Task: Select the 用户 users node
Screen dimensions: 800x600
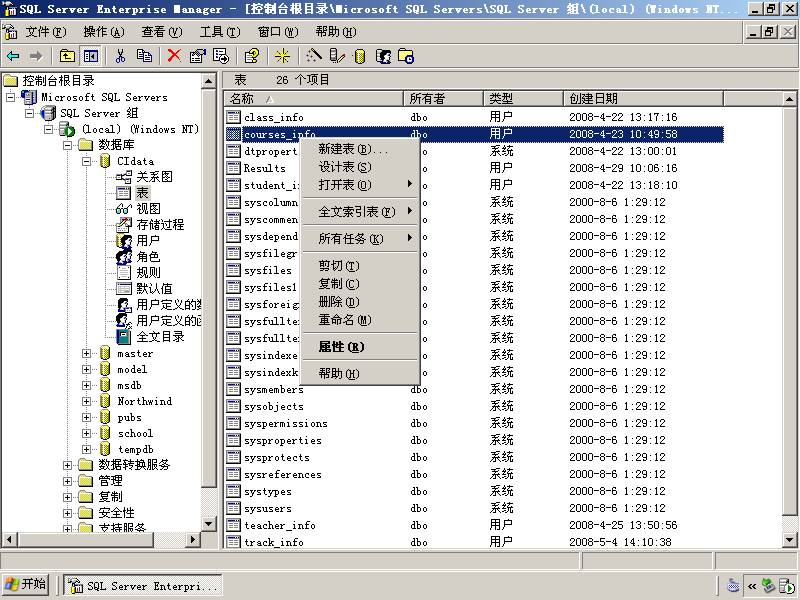Action: [148, 240]
